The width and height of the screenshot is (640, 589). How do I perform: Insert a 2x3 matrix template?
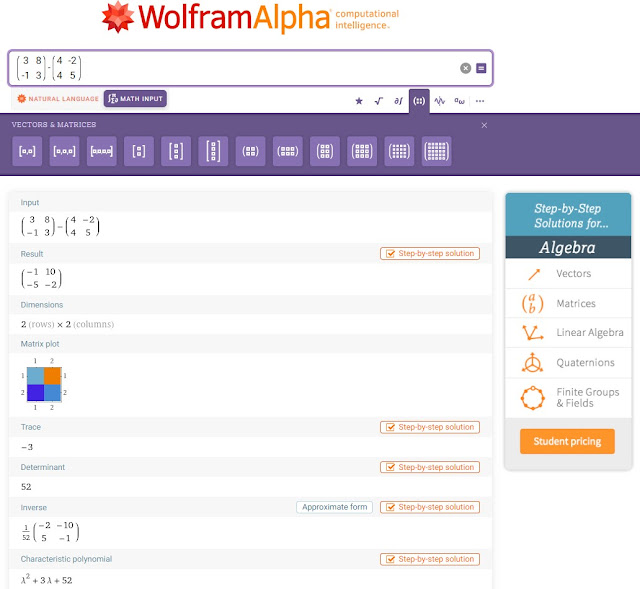[x=288, y=151]
